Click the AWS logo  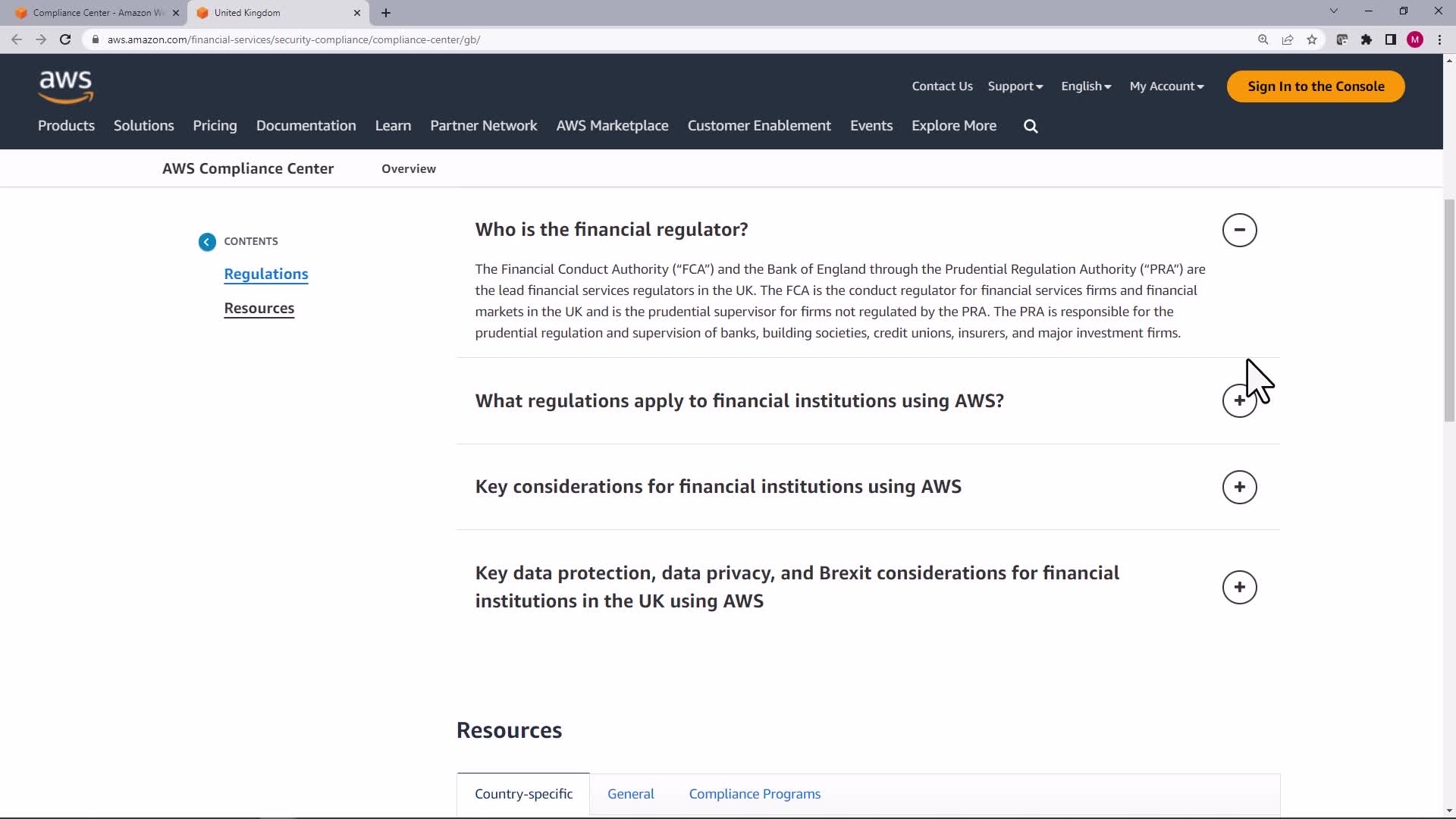tap(66, 86)
